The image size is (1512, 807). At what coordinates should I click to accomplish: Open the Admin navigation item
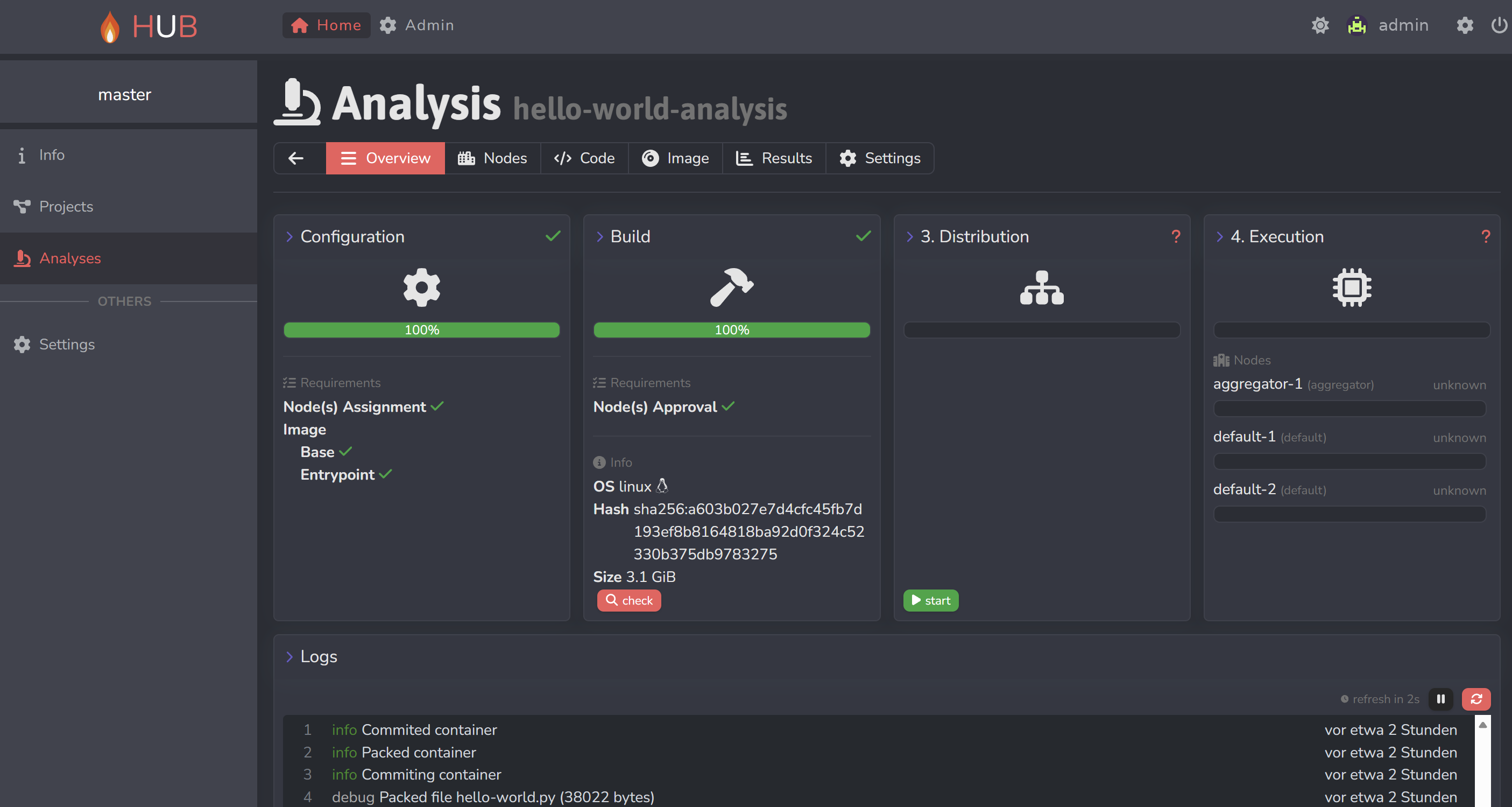click(x=416, y=25)
